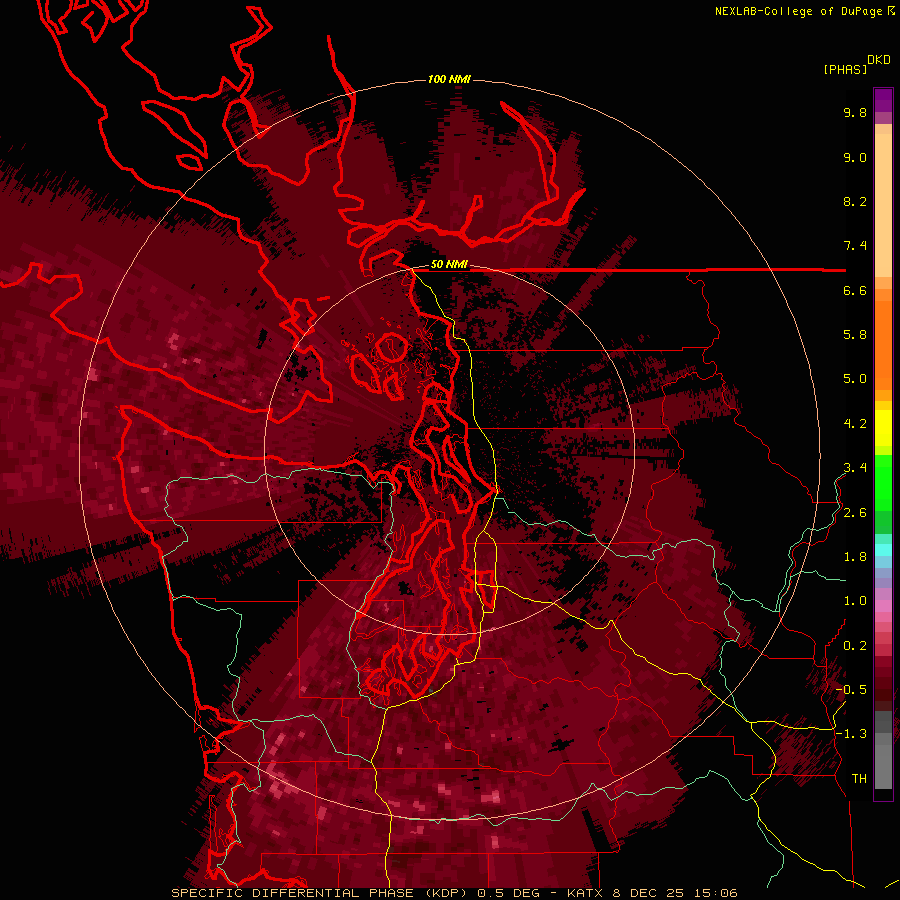The height and width of the screenshot is (900, 900).
Task: Click the 9.8 legend value
Action: pos(855,112)
